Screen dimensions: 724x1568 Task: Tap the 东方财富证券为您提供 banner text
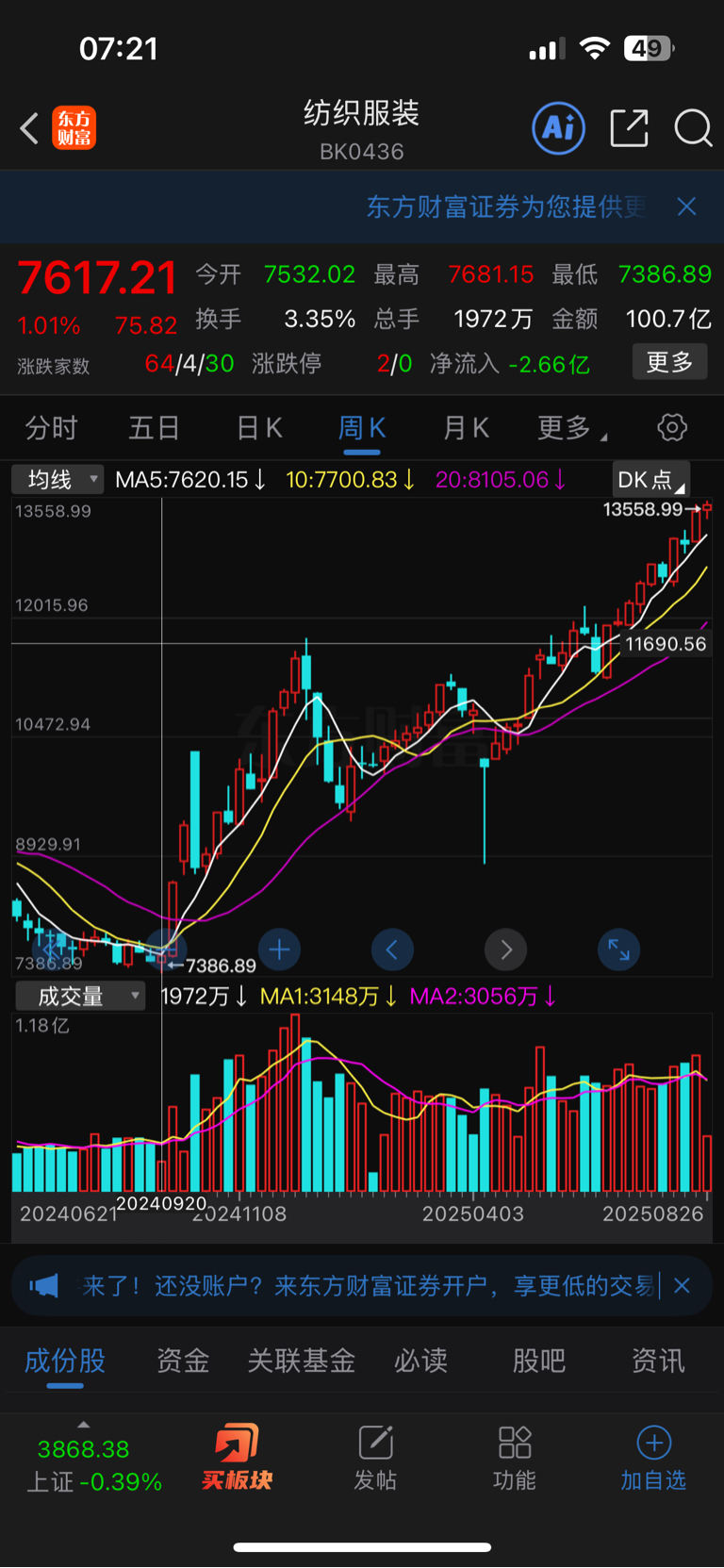pos(506,206)
